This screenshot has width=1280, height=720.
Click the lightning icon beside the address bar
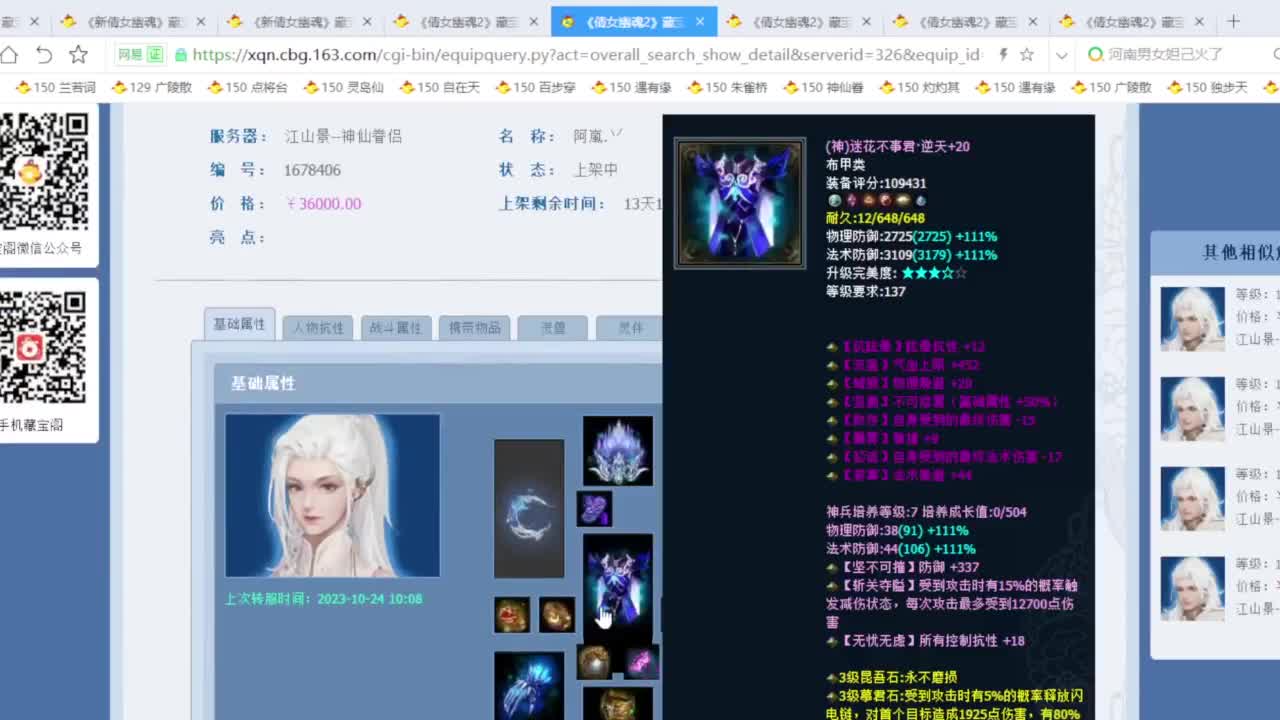1001,57
